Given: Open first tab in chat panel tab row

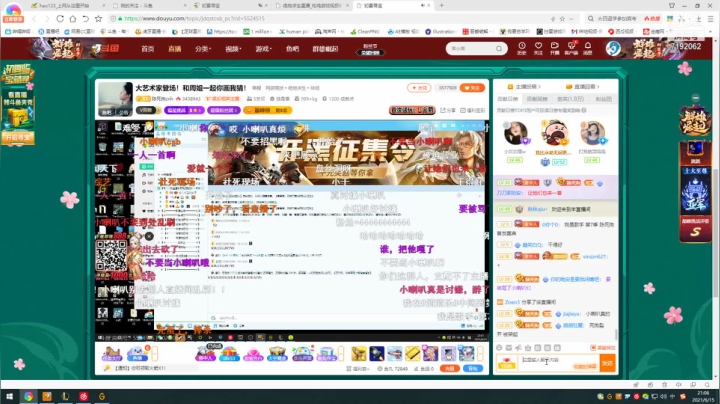Looking at the screenshot, I should (x=507, y=99).
